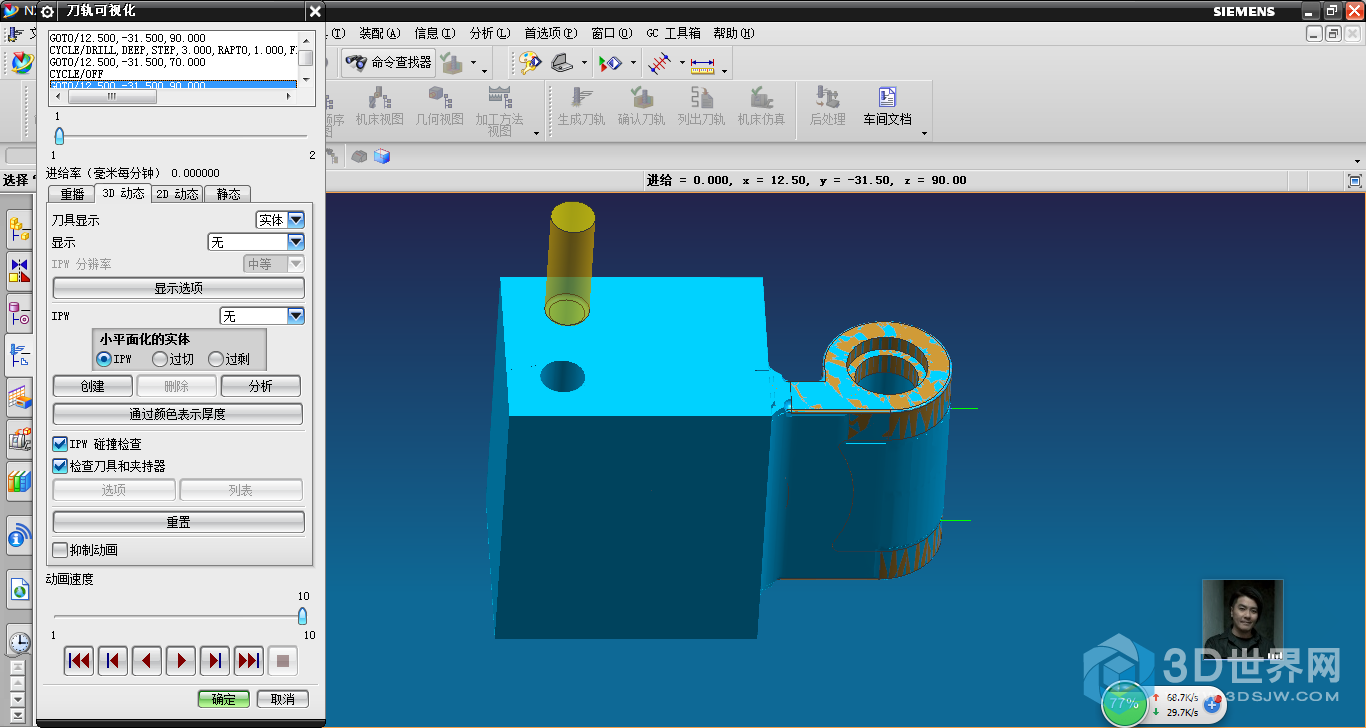This screenshot has height=728, width=1366.
Task: Click the 确定 confirm button
Action: pyautogui.click(x=223, y=699)
